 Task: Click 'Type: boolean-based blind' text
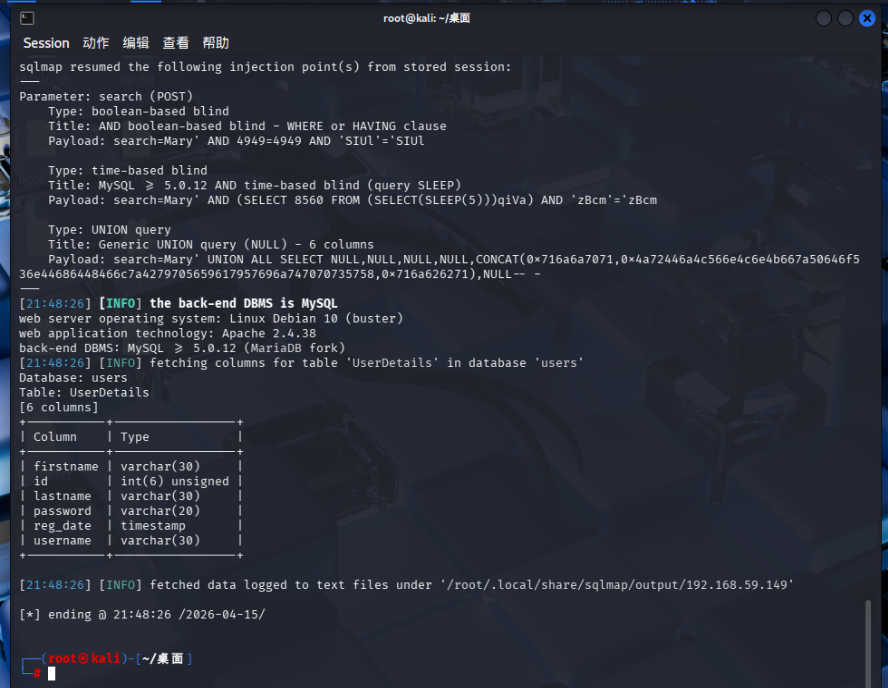(139, 111)
